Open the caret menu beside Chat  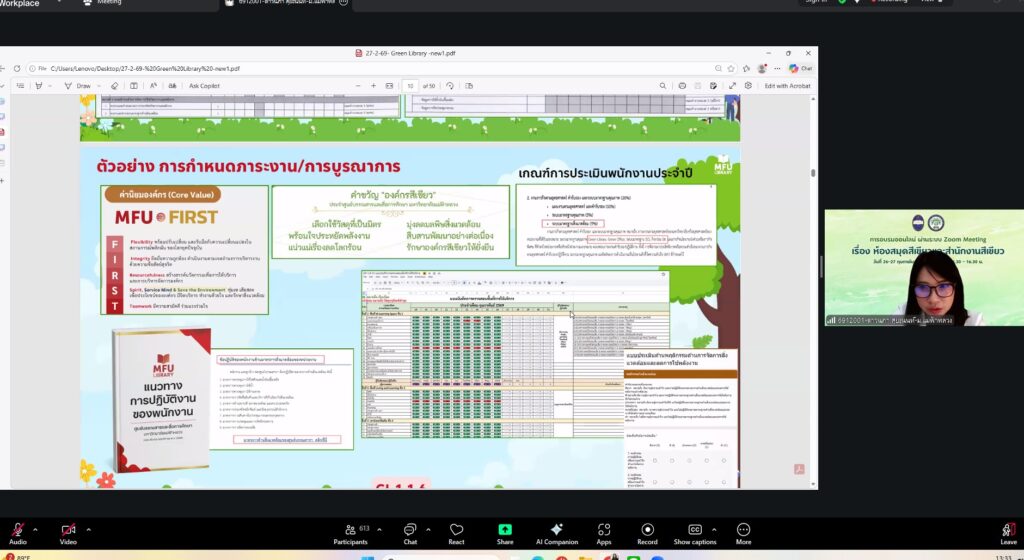(x=429, y=529)
